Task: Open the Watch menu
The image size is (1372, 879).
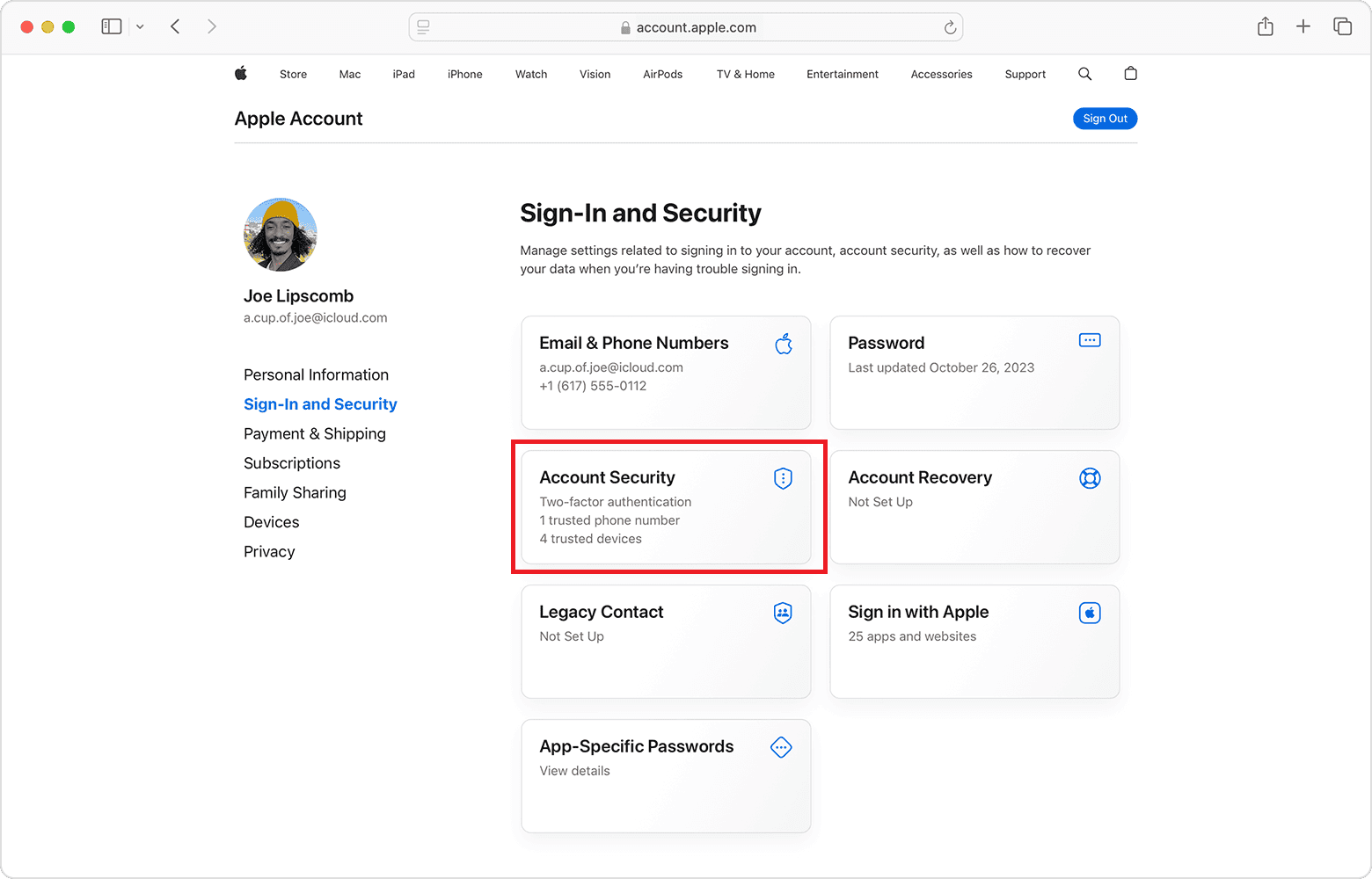Action: tap(531, 75)
